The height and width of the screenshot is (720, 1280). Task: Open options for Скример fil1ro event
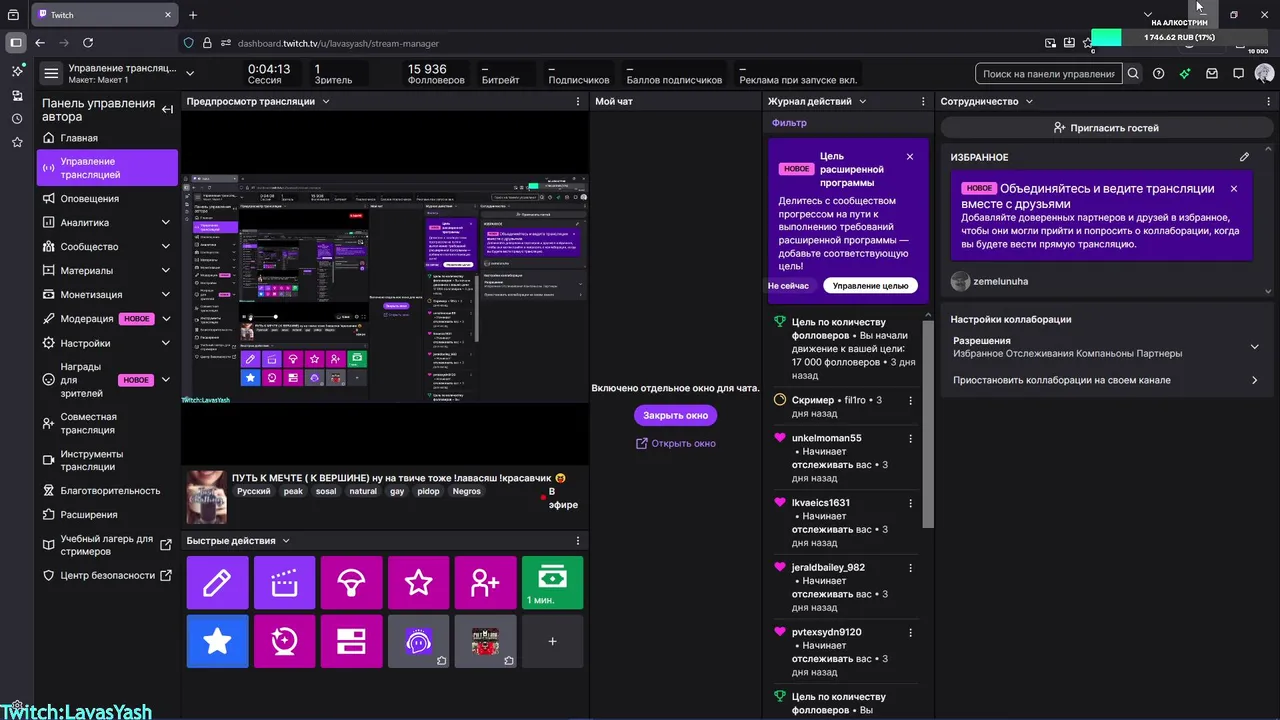(x=910, y=400)
